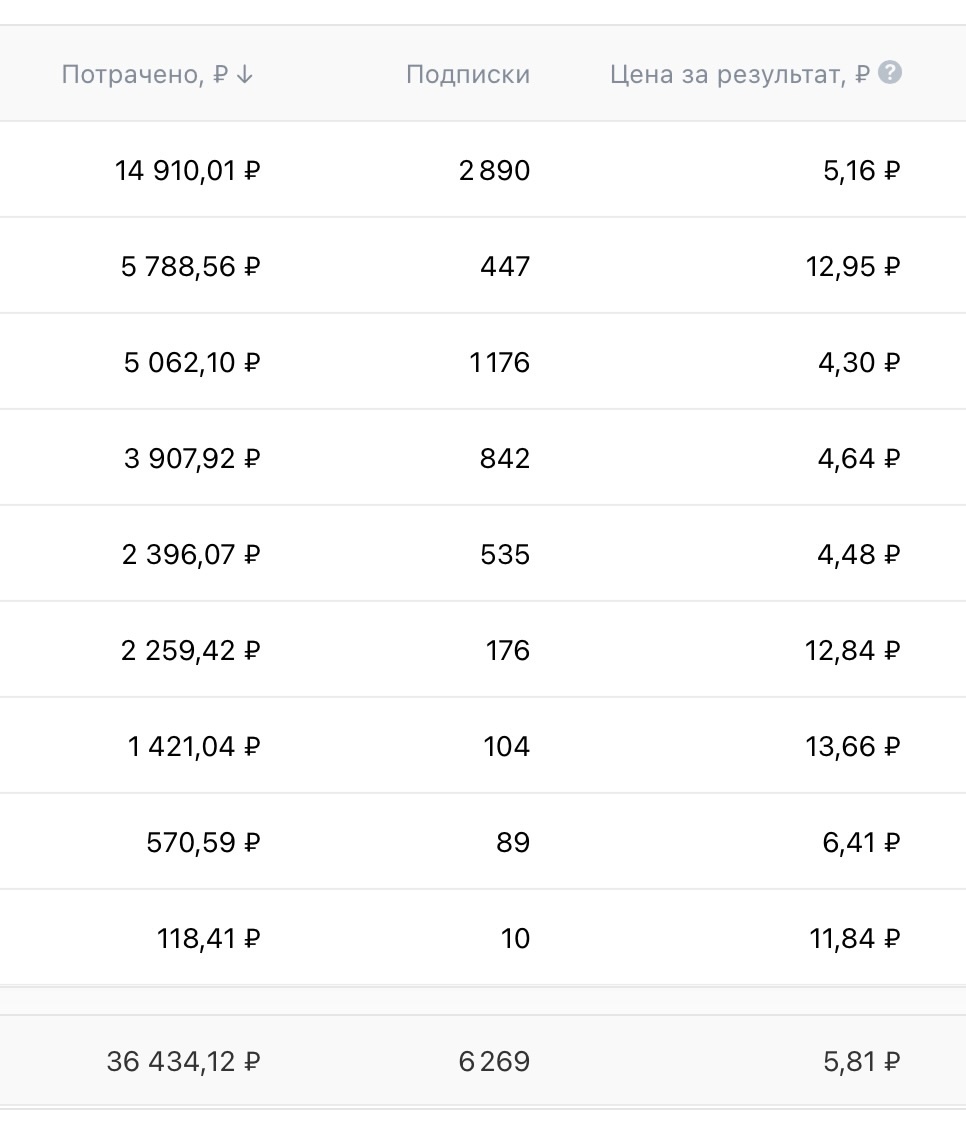Select the 14 910,01 ₽ spent cell
Viewport: 966px width, 1140px height.
pyautogui.click(x=187, y=171)
